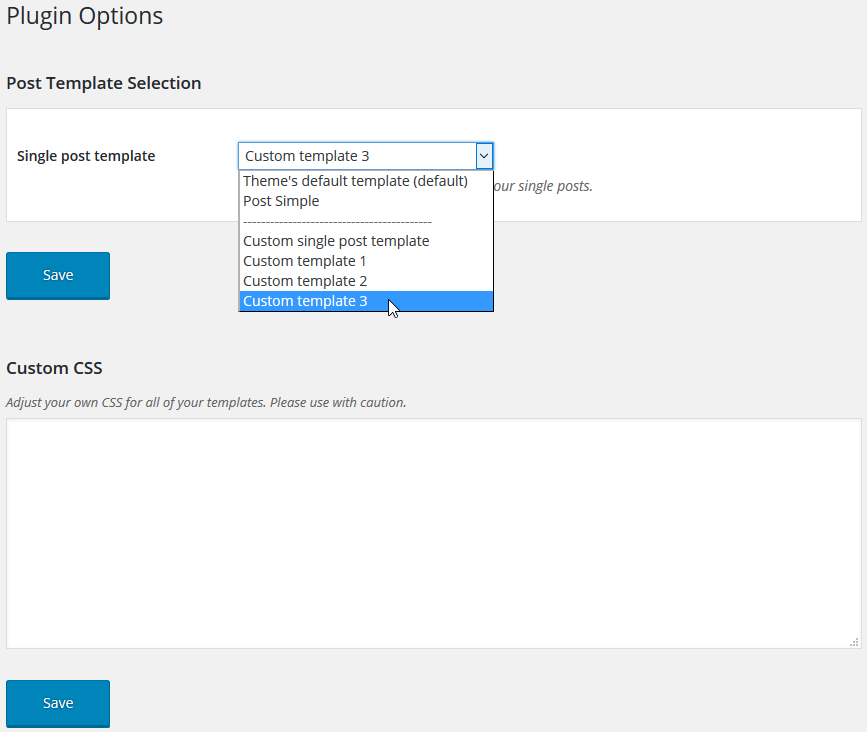Click the partly hidden "single posts" description text
The width and height of the screenshot is (867, 732).
[544, 186]
